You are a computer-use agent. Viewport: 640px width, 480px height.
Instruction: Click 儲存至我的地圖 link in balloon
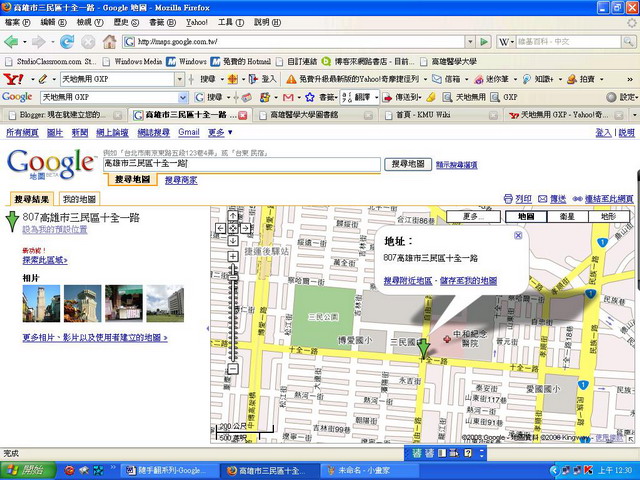pyautogui.click(x=468, y=281)
